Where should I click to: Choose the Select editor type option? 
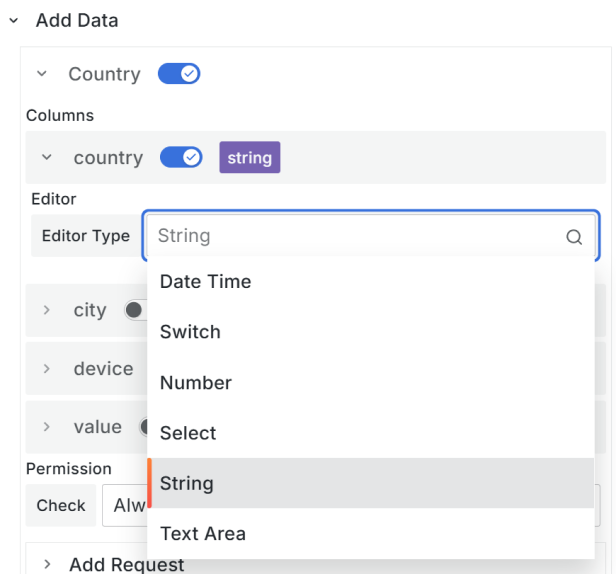(x=188, y=433)
